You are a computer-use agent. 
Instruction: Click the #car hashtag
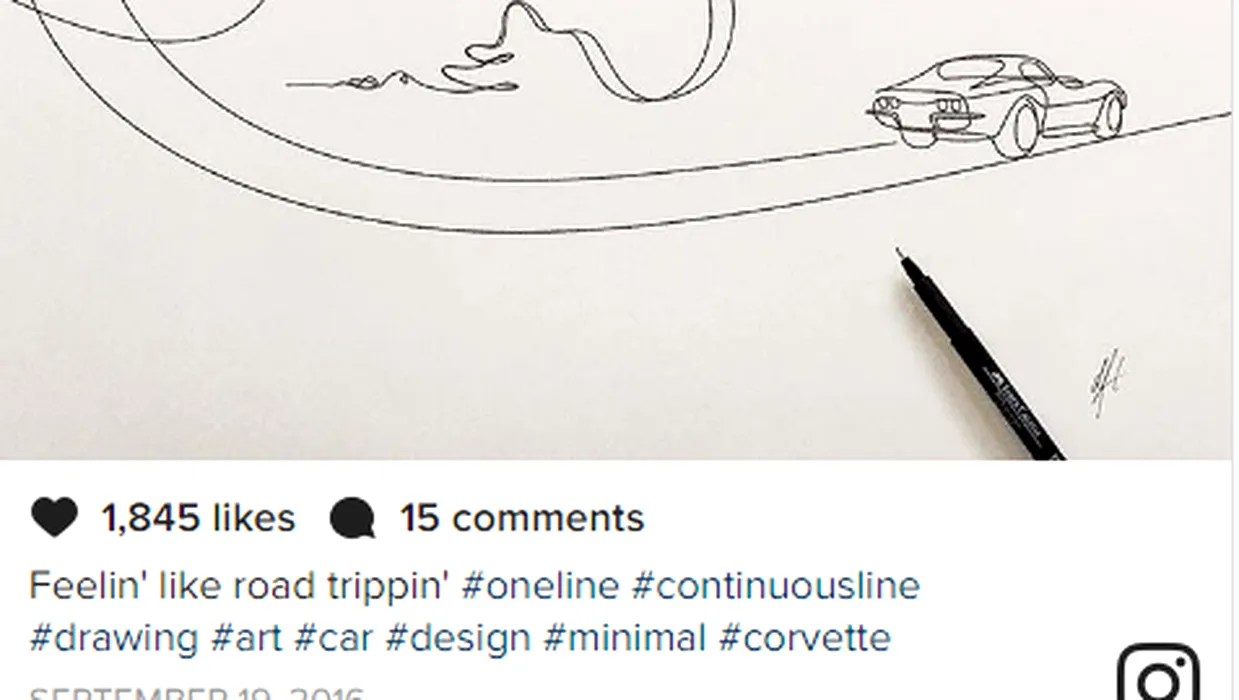click(334, 638)
